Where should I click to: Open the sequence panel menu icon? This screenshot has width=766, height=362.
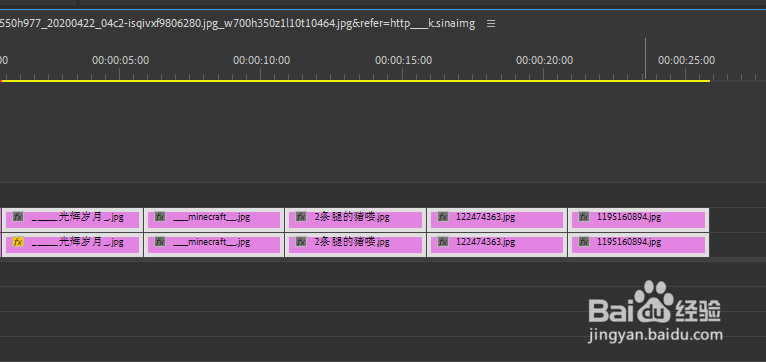(491, 24)
